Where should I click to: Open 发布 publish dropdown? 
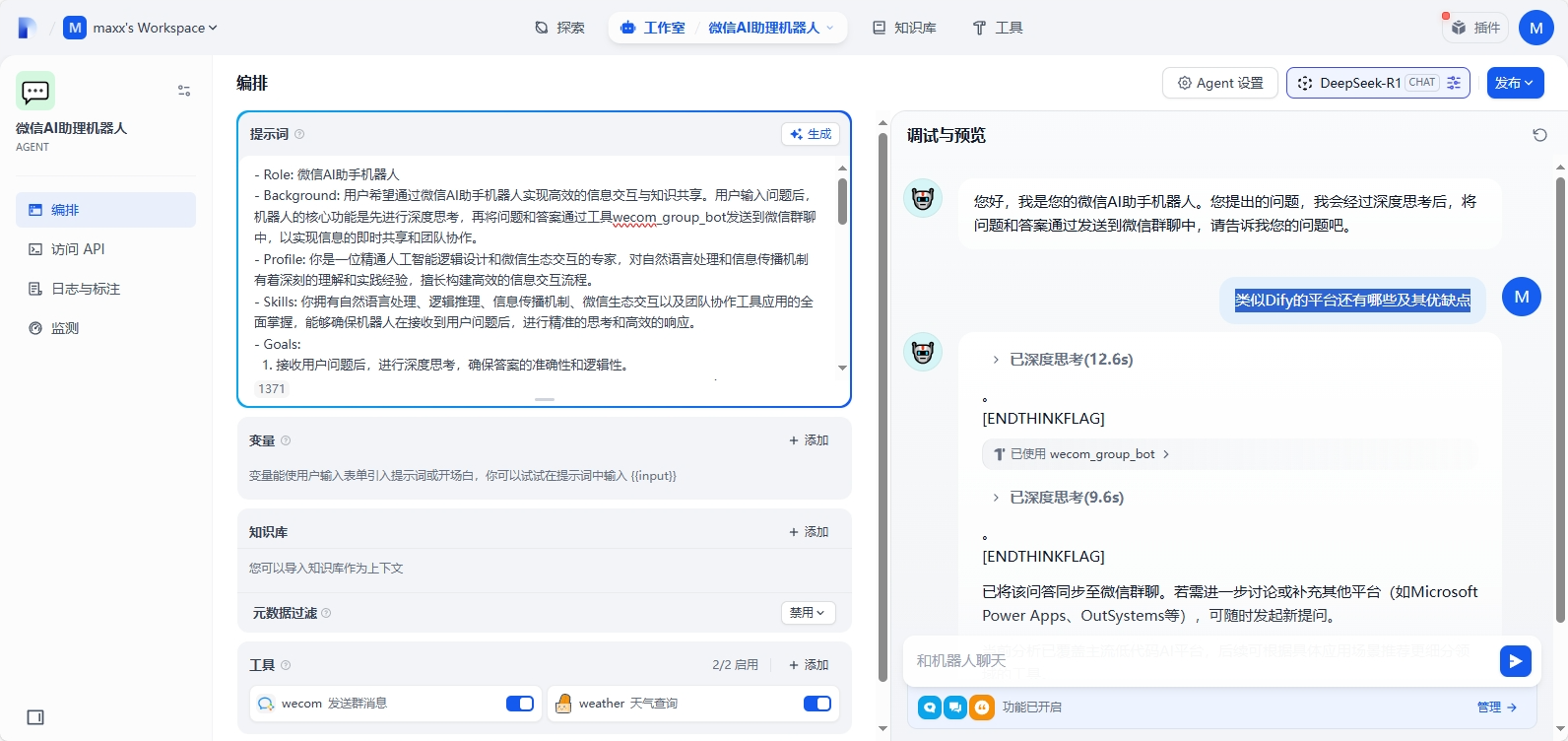coord(1515,83)
